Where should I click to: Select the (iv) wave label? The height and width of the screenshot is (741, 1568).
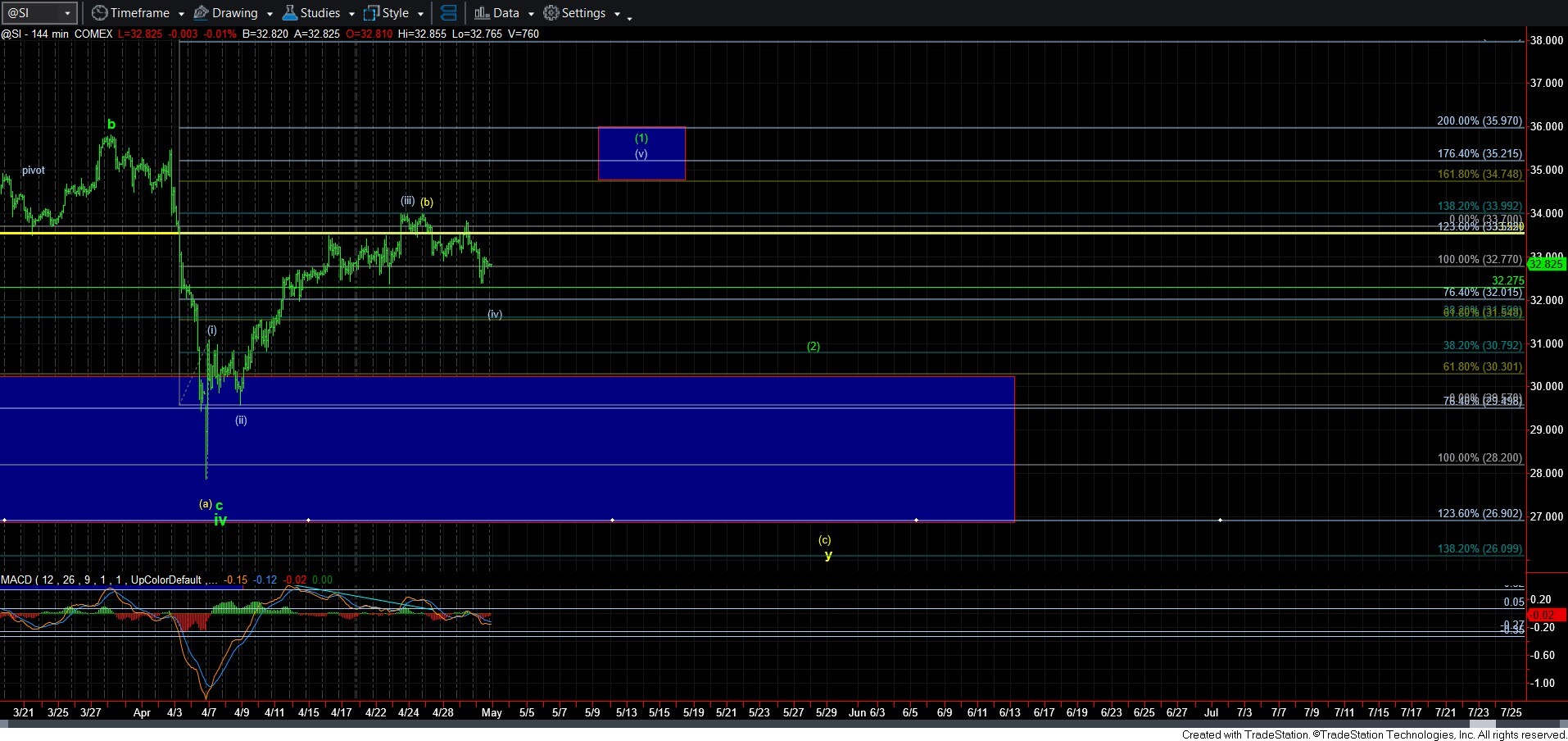click(495, 314)
